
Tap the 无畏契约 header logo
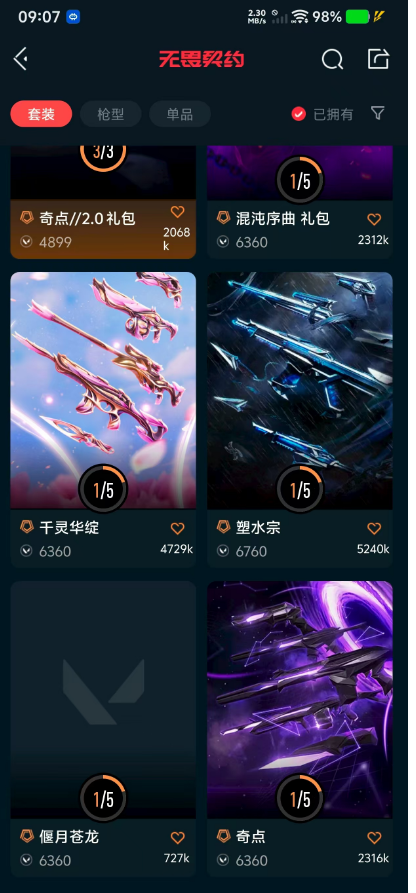click(x=202, y=59)
